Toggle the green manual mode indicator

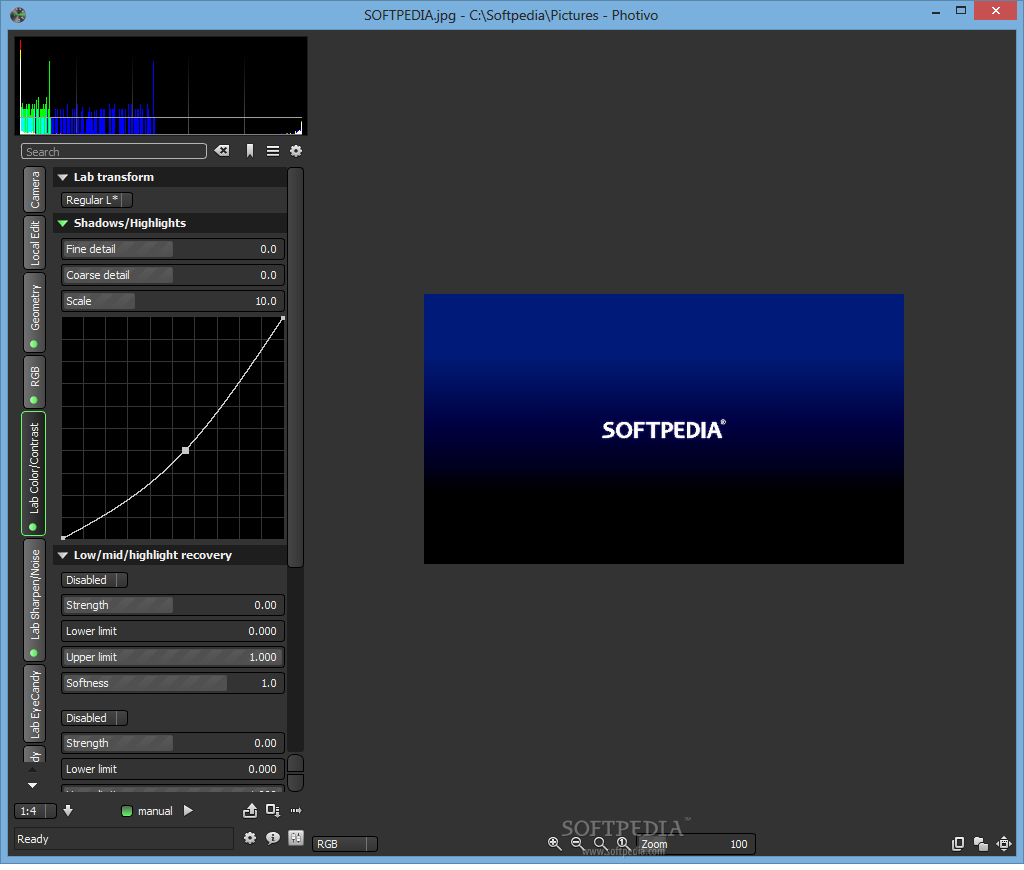click(127, 811)
